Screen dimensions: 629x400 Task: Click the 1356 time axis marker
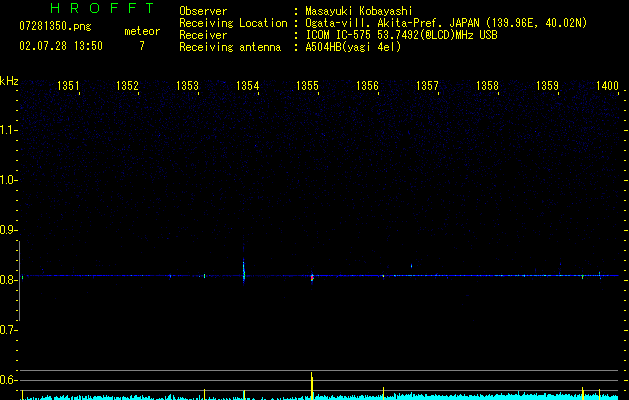pos(367,86)
